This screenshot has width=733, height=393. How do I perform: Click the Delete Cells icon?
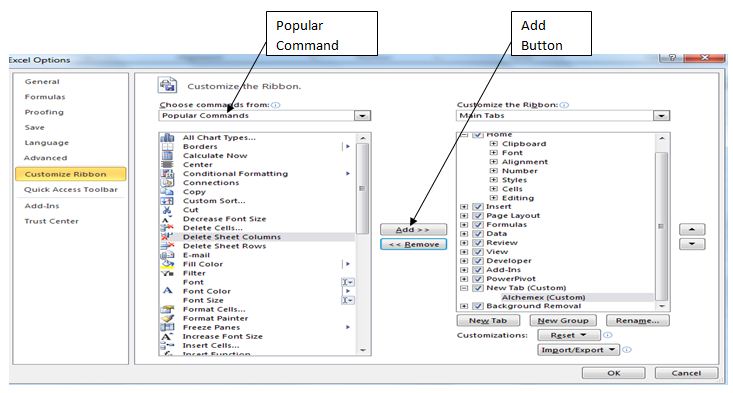[167, 228]
